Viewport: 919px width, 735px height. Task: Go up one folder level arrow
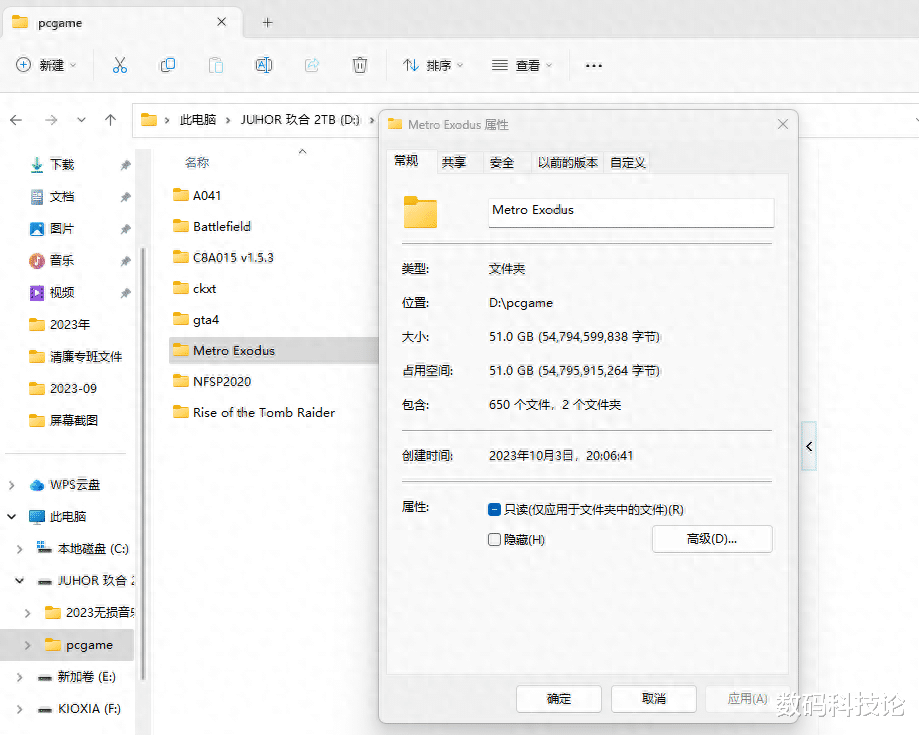click(110, 120)
